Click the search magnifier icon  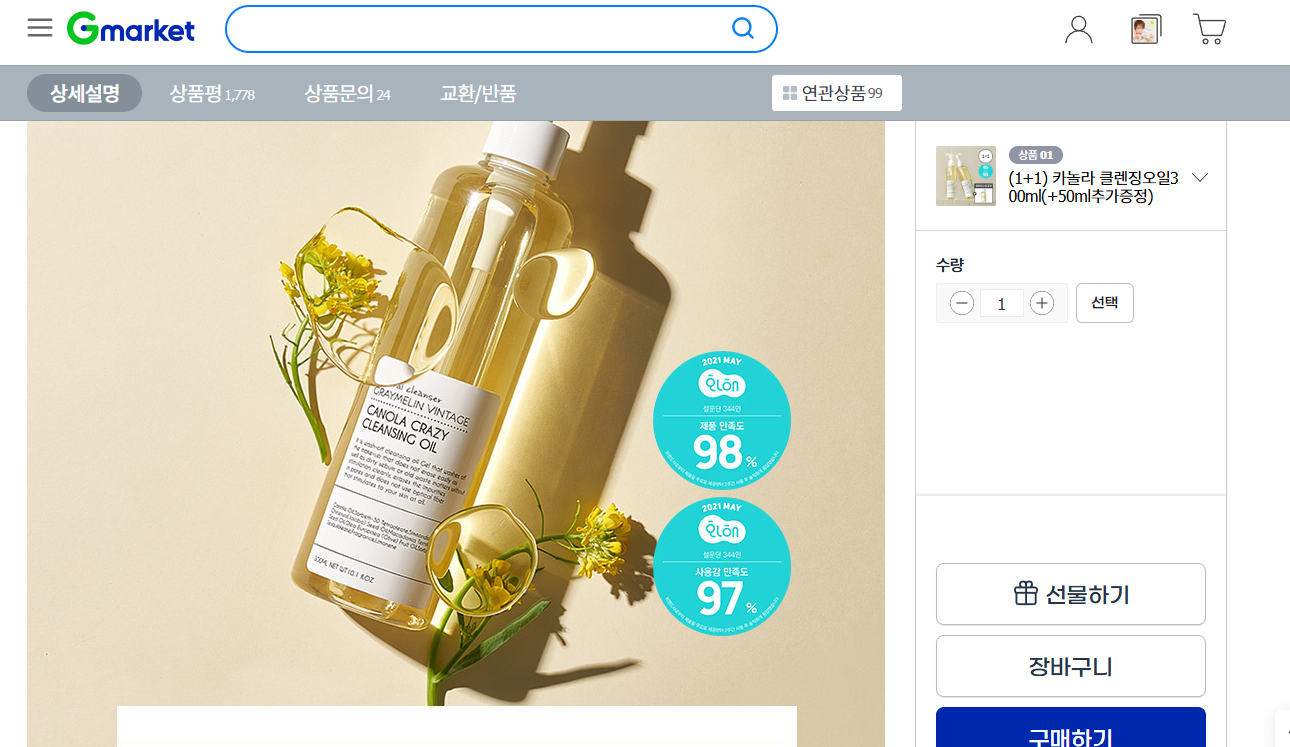click(x=743, y=29)
